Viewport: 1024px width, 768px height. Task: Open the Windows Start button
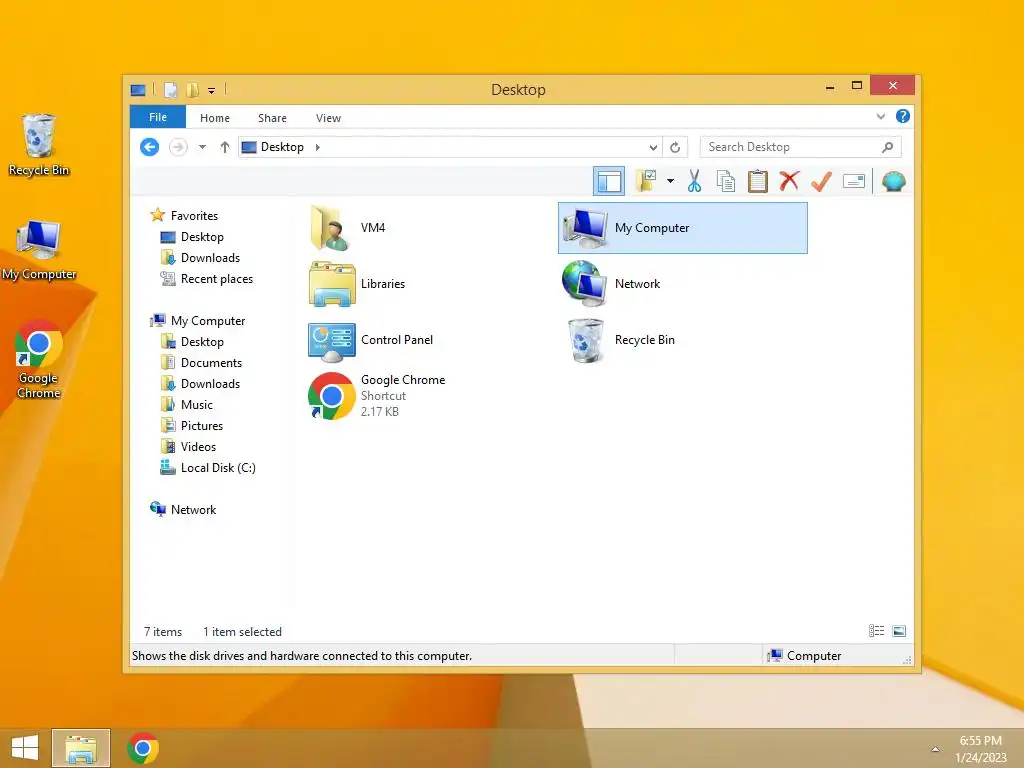pyautogui.click(x=25, y=748)
